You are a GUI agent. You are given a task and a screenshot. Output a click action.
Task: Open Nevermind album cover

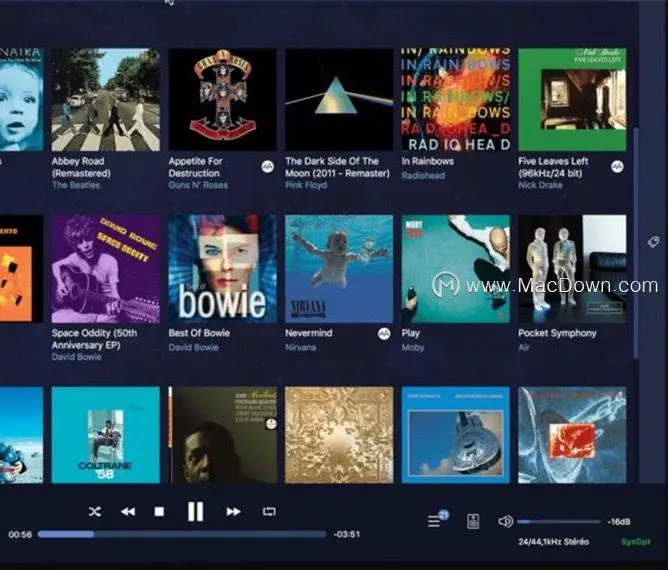(339, 269)
